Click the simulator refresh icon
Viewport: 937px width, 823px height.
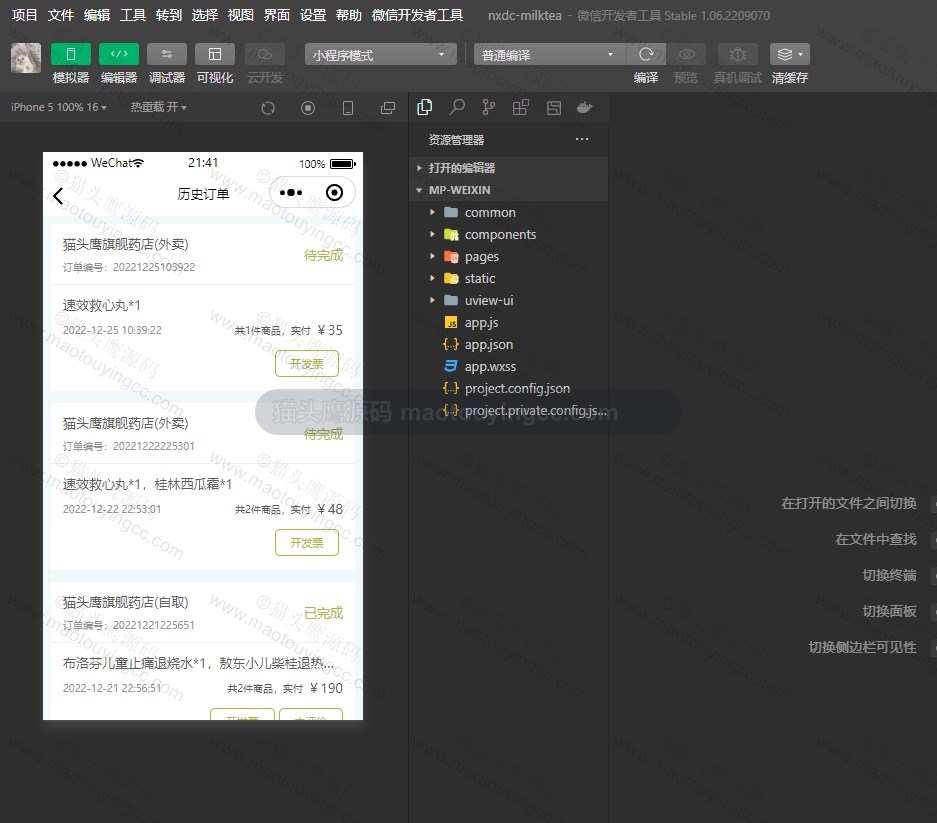(268, 108)
